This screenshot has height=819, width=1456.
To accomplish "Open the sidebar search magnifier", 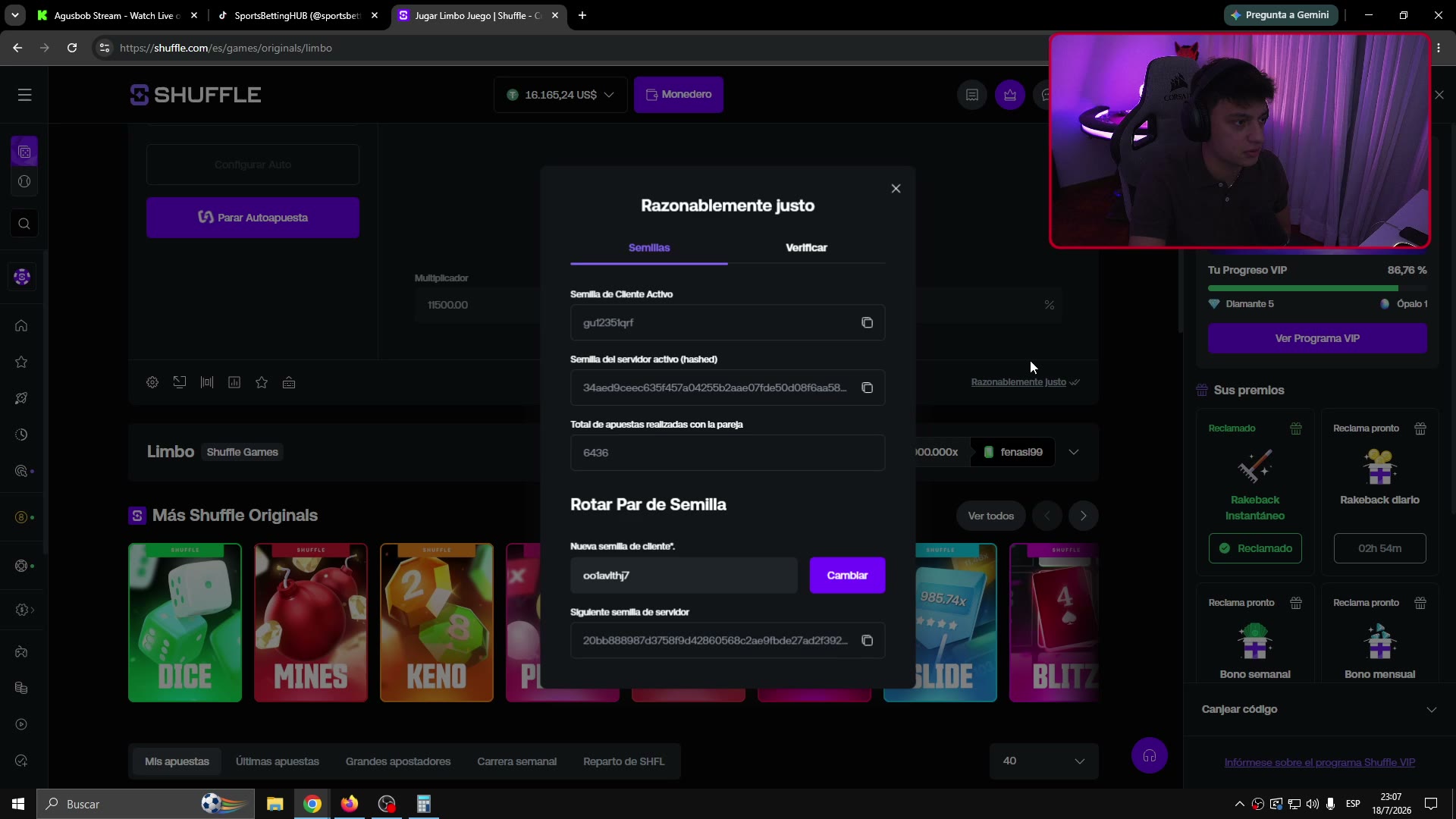I will pos(24,224).
